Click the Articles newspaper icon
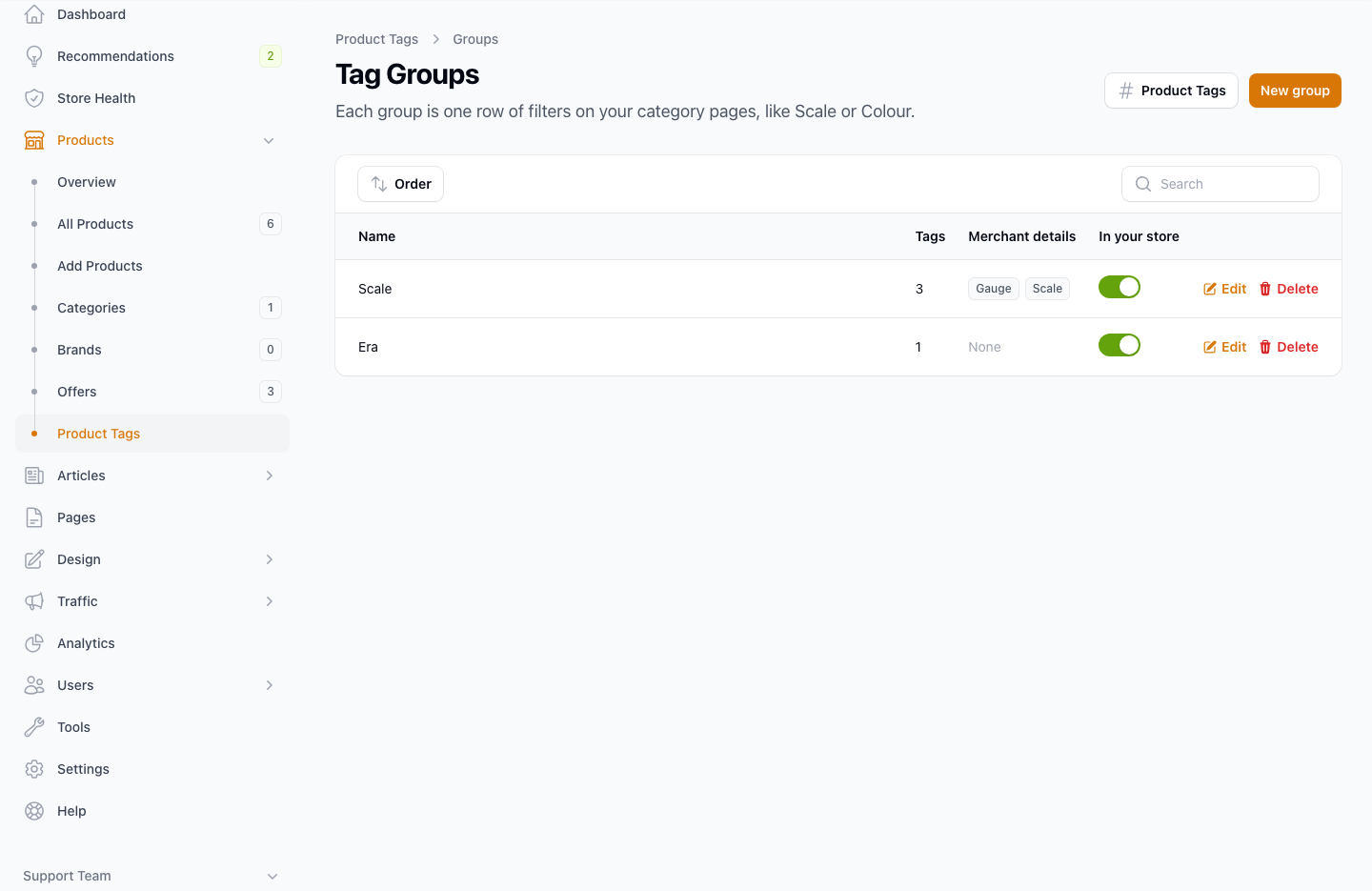This screenshot has width=1372, height=891. [x=34, y=476]
